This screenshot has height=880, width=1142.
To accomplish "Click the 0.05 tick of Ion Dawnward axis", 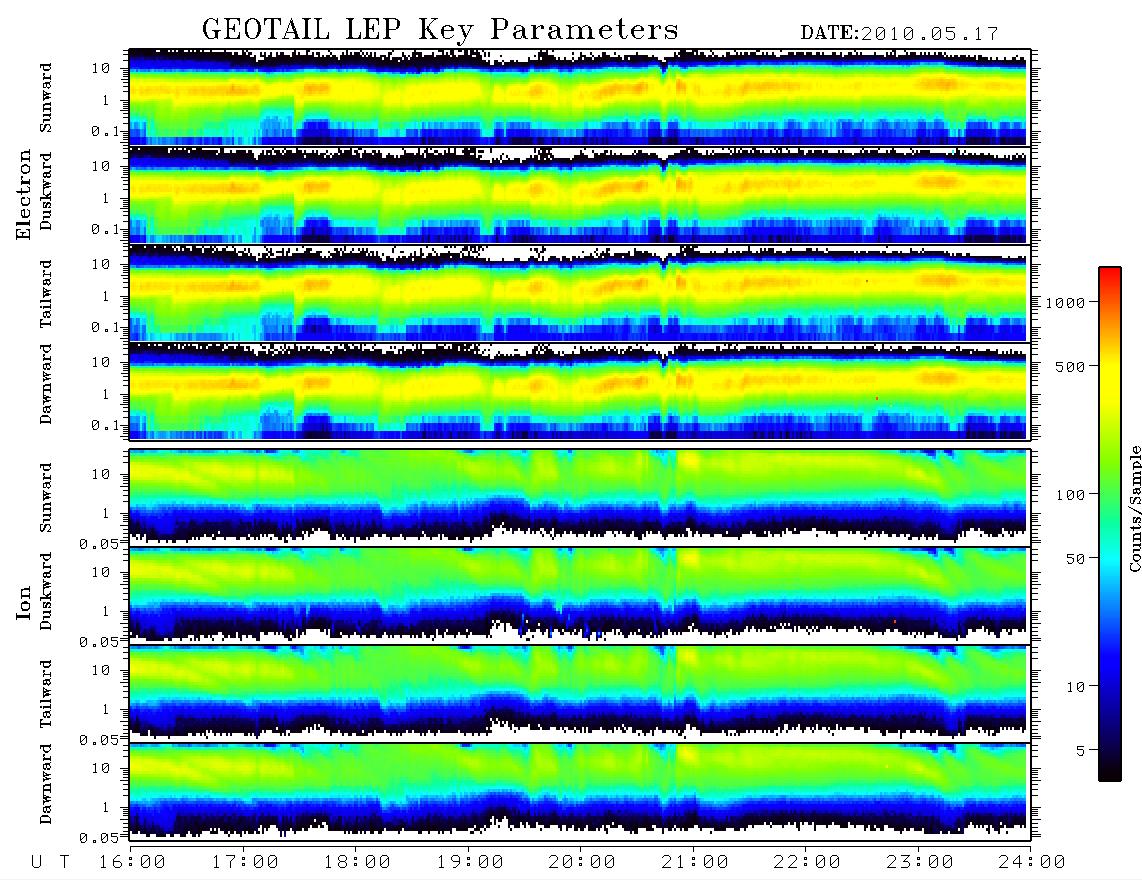I will pos(99,838).
